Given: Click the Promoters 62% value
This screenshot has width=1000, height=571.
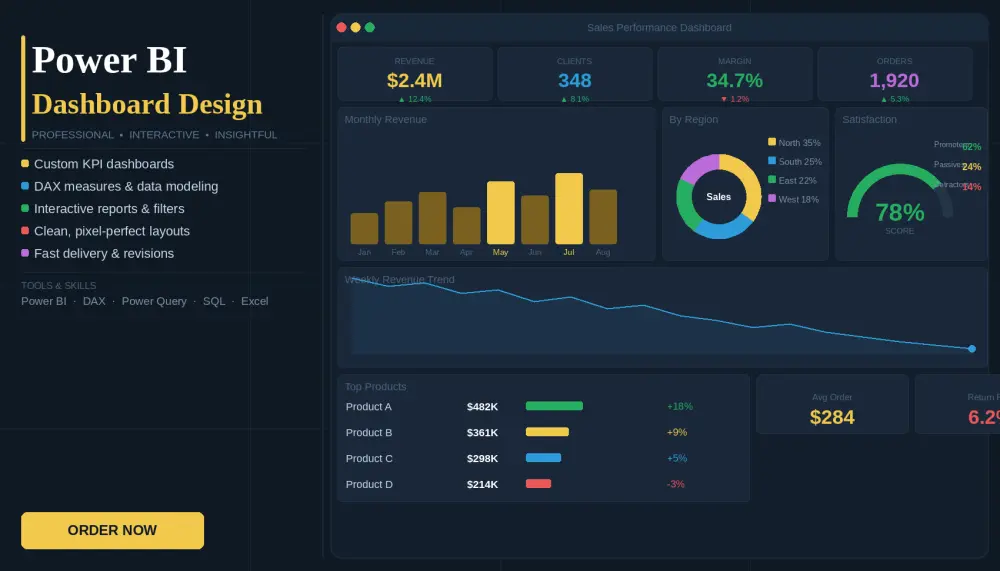Looking at the screenshot, I should (x=971, y=147).
